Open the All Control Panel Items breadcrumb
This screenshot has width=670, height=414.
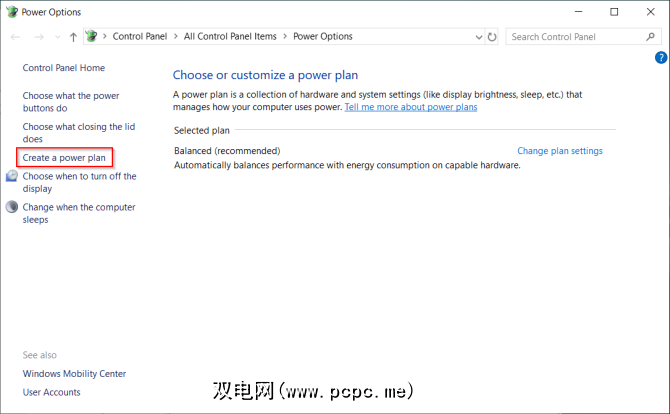coord(230,37)
